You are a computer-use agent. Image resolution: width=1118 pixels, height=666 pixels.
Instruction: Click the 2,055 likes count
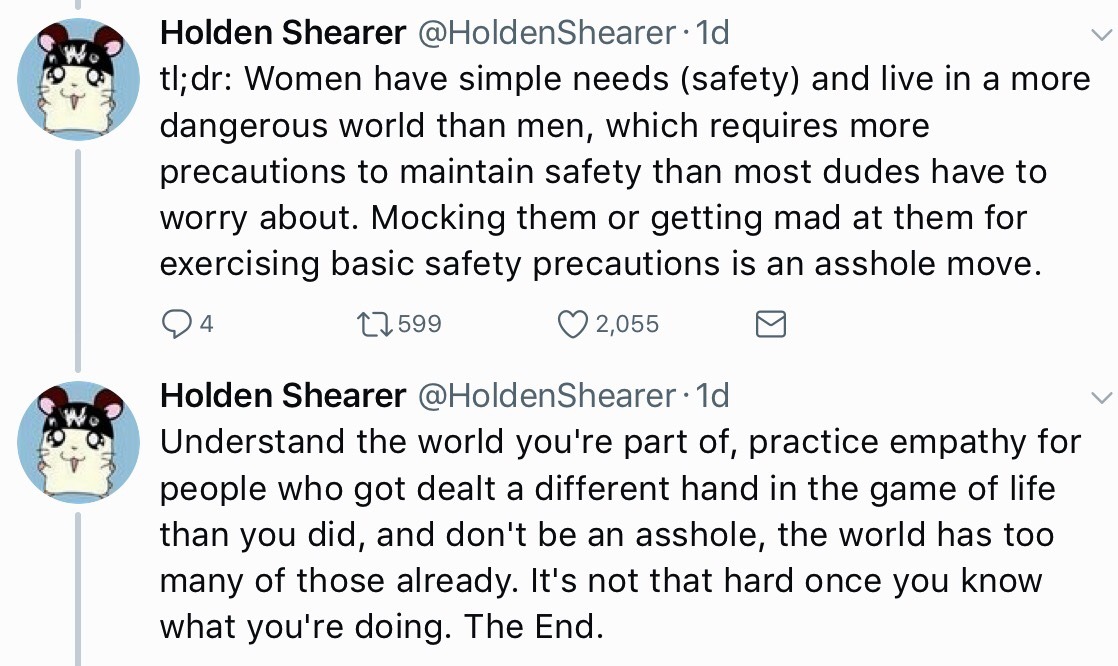point(627,324)
